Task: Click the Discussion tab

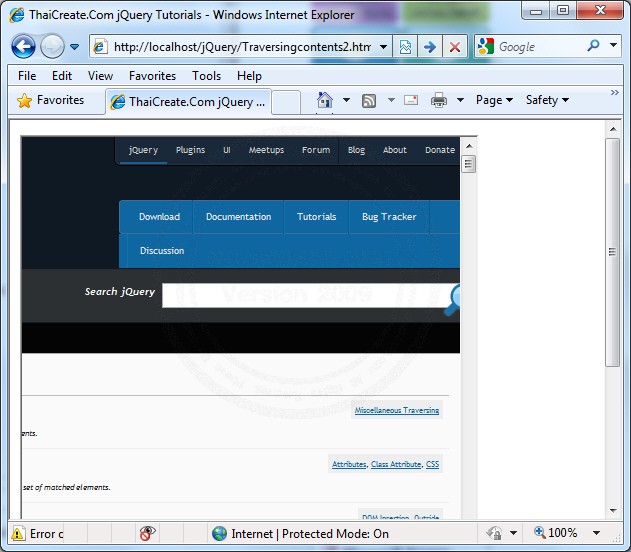Action: tap(162, 251)
